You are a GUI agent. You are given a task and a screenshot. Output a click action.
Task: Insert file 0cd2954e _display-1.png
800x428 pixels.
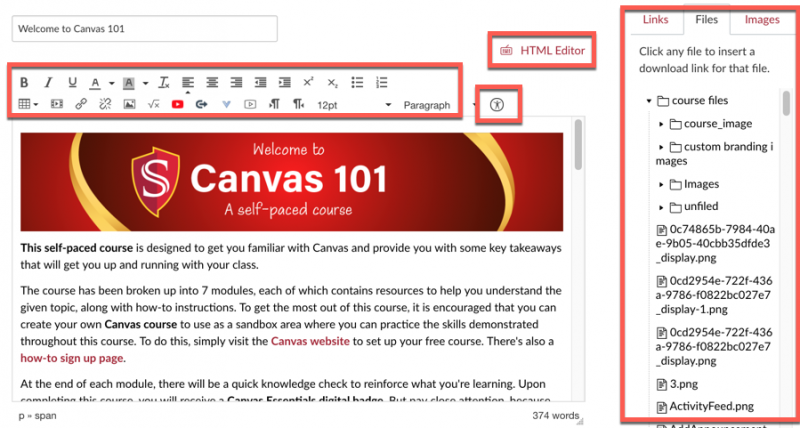pos(714,295)
